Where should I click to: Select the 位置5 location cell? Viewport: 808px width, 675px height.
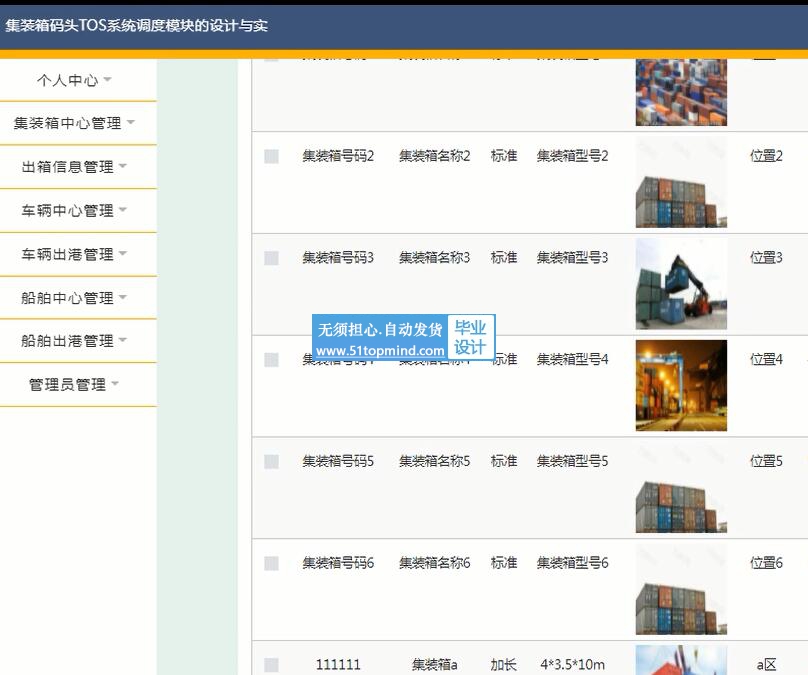766,461
